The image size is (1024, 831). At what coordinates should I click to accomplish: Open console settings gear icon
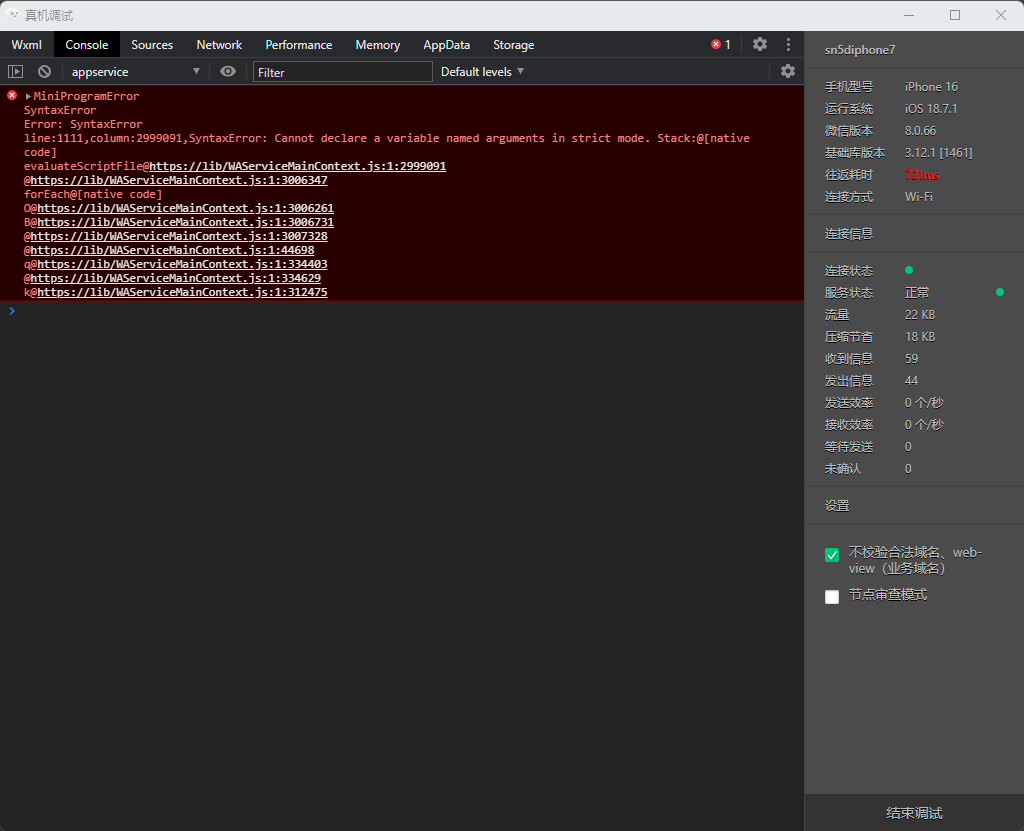[x=788, y=71]
